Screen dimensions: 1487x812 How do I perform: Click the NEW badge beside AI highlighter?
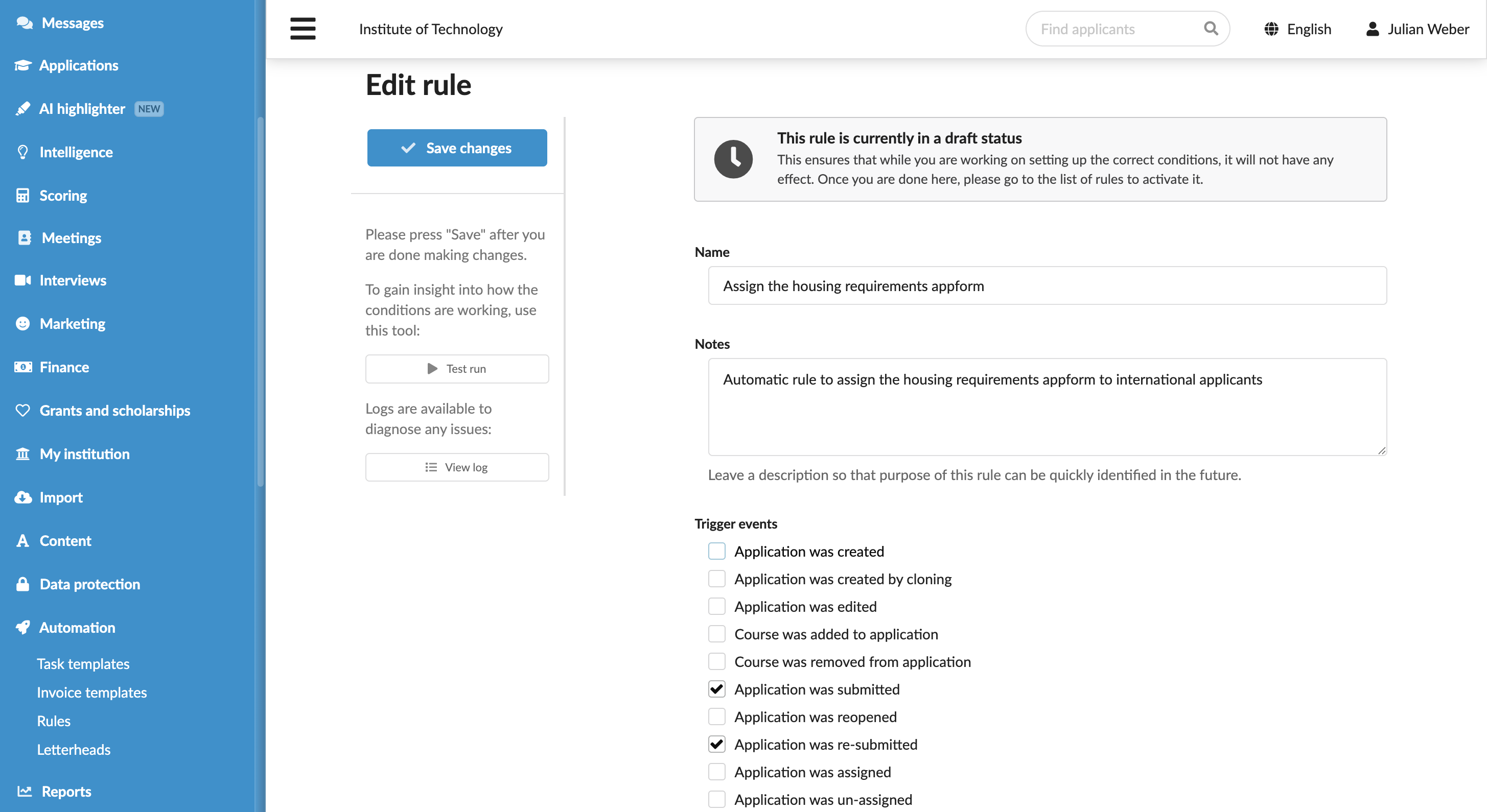pos(149,108)
